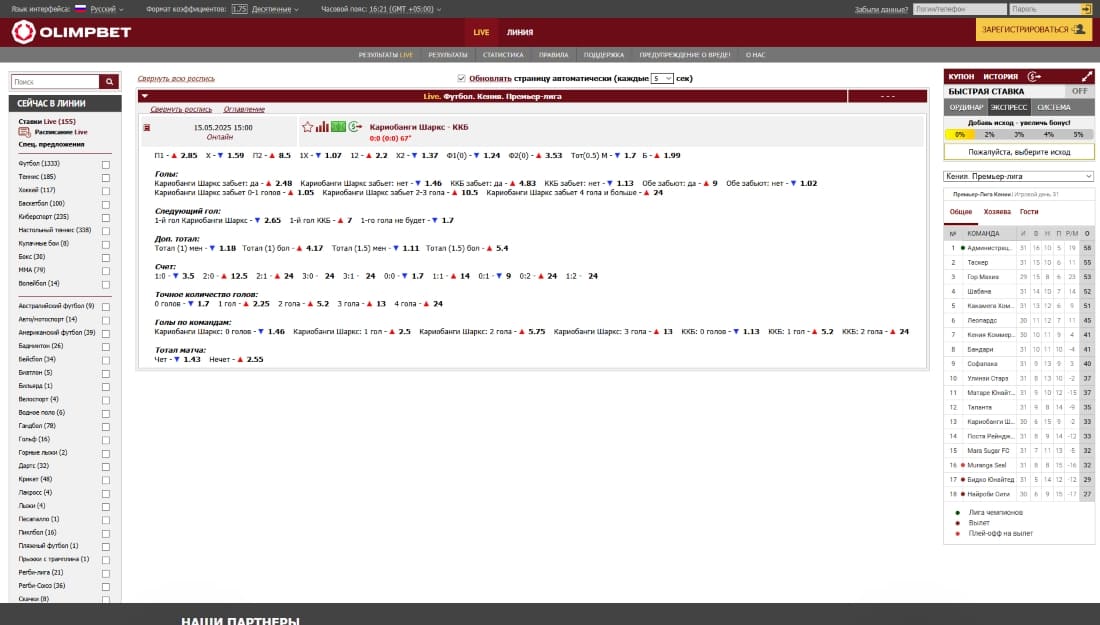Show the Хозяева standings tab
Screen dimensions: 1100x625
pyautogui.click(x=997, y=212)
